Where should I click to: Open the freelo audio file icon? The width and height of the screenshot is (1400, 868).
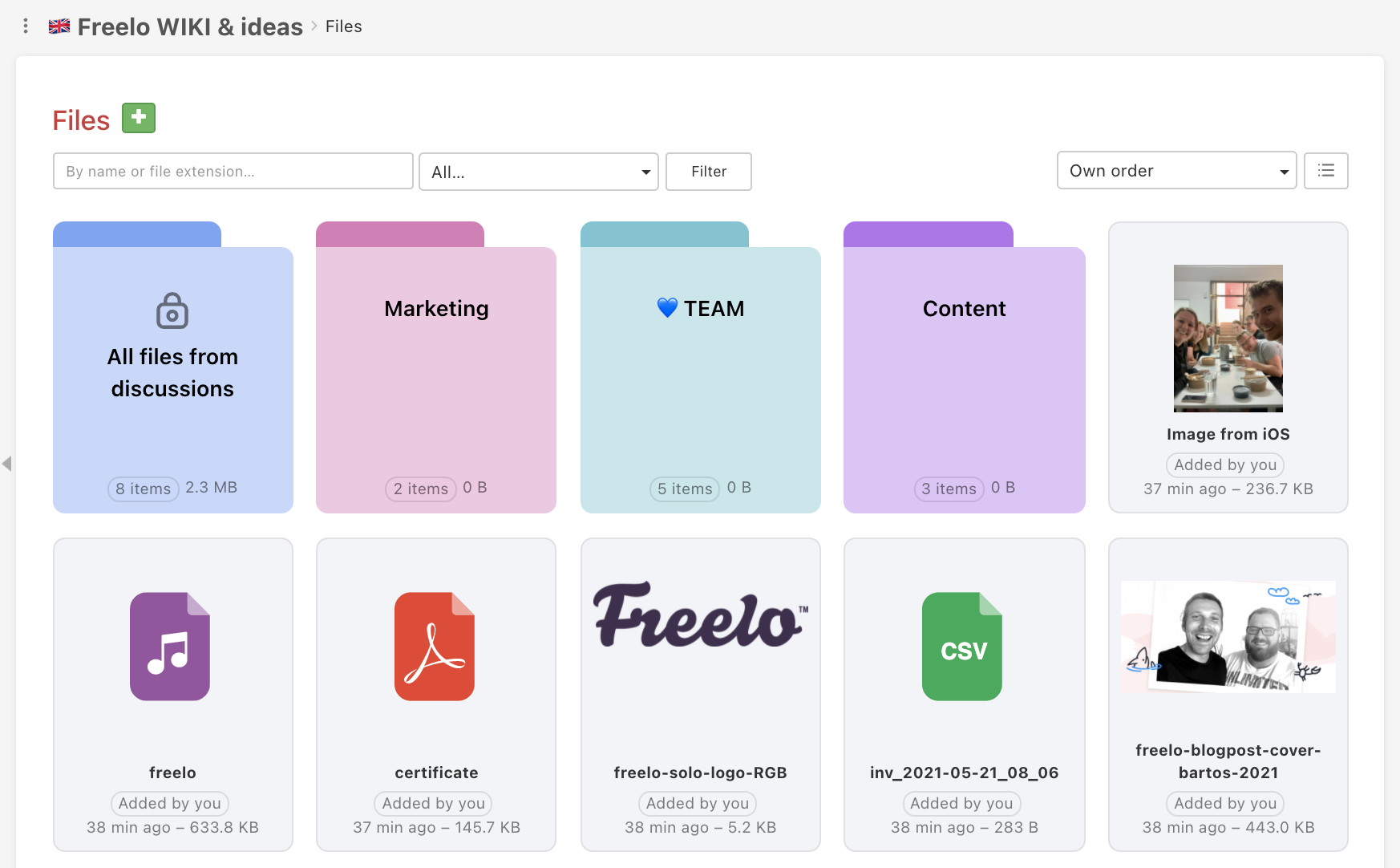170,647
